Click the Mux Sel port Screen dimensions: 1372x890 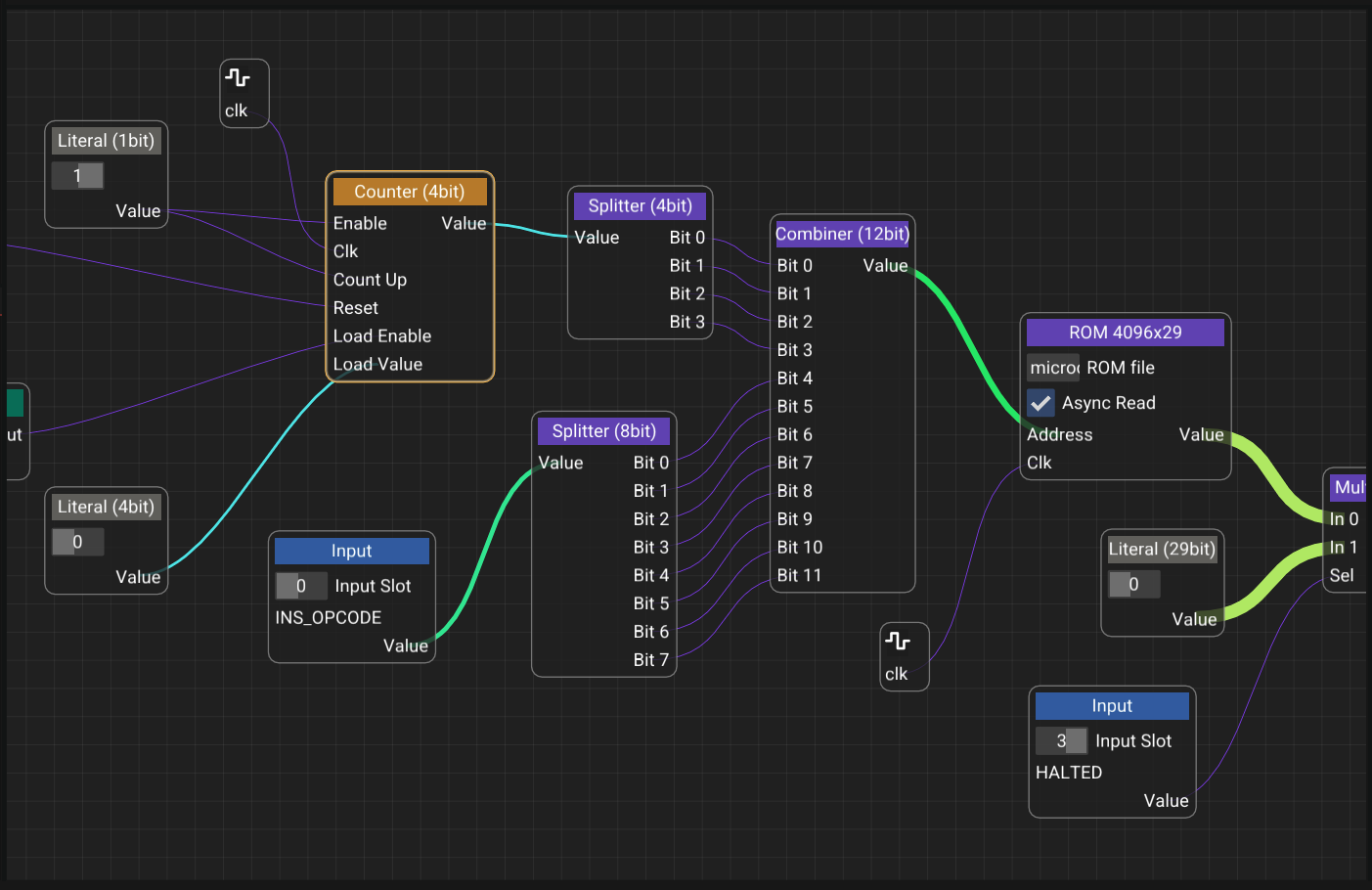1342,576
